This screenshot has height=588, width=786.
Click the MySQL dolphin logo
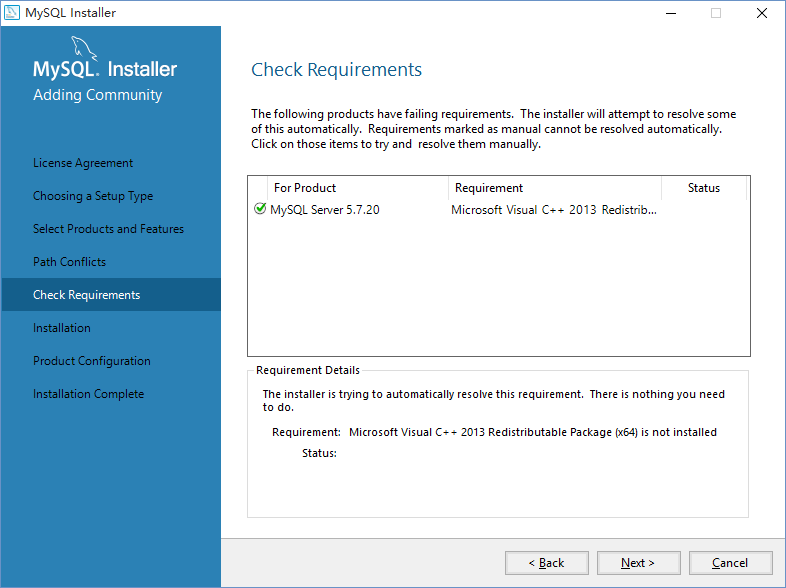(85, 49)
